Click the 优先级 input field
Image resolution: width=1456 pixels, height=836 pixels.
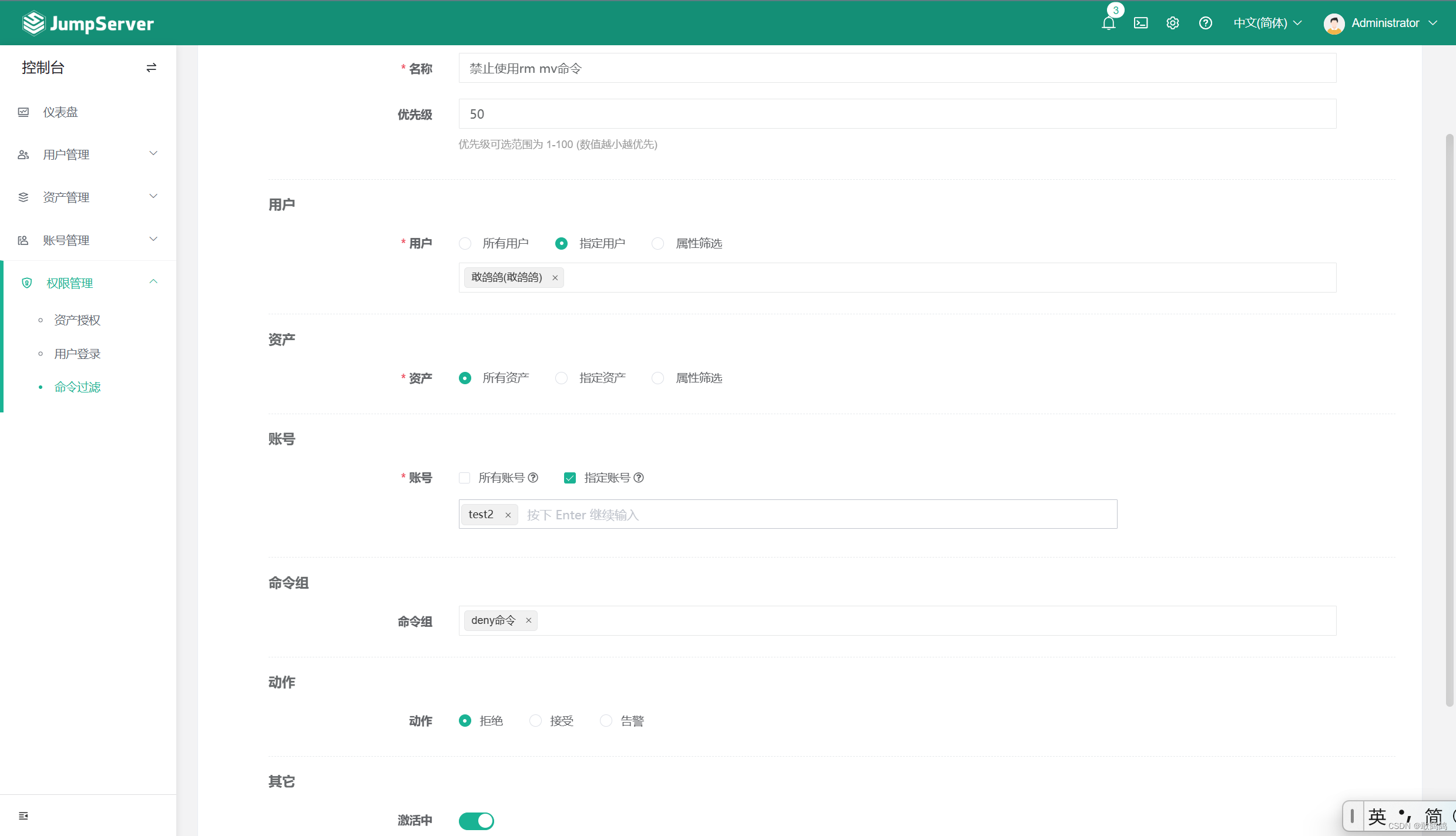tap(897, 114)
